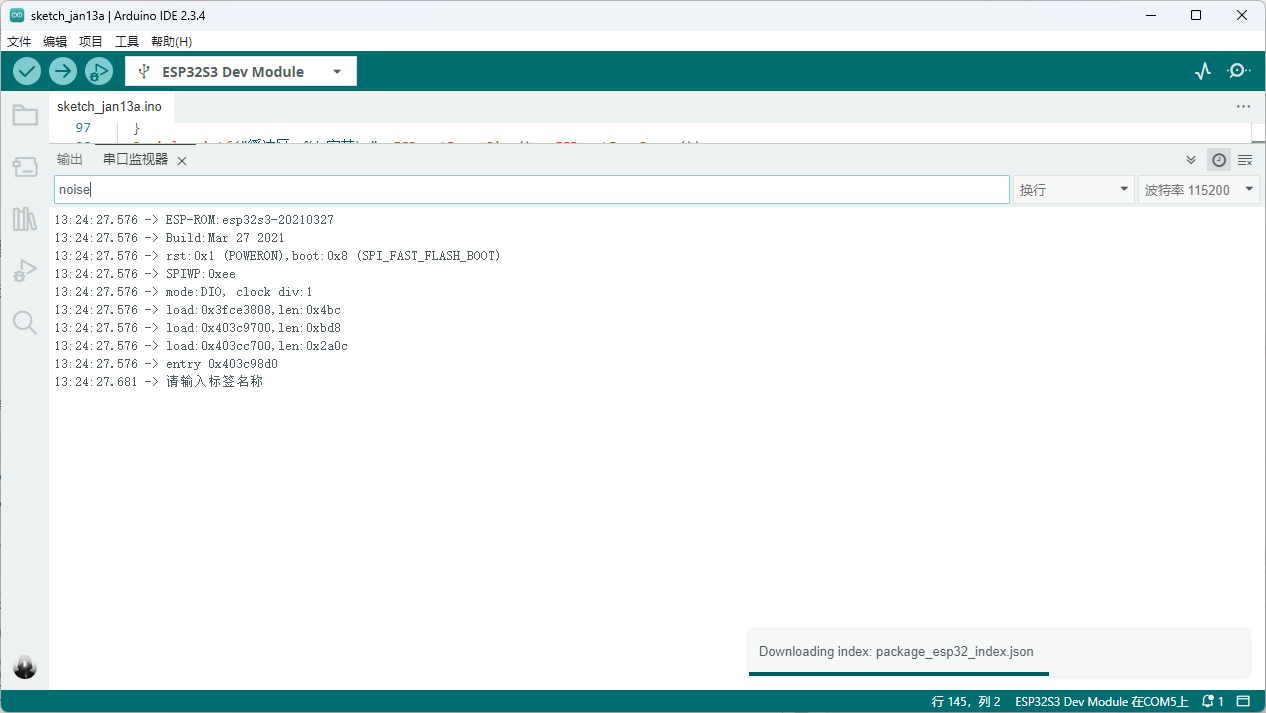Image resolution: width=1266 pixels, height=713 pixels.
Task: Open the Sketchbook folder sidebar icon
Action: pos(25,116)
